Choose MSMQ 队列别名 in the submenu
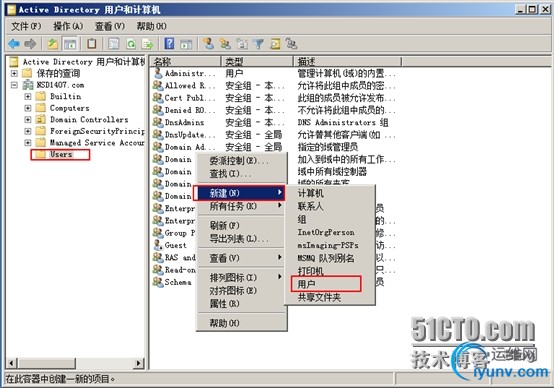 coord(330,258)
